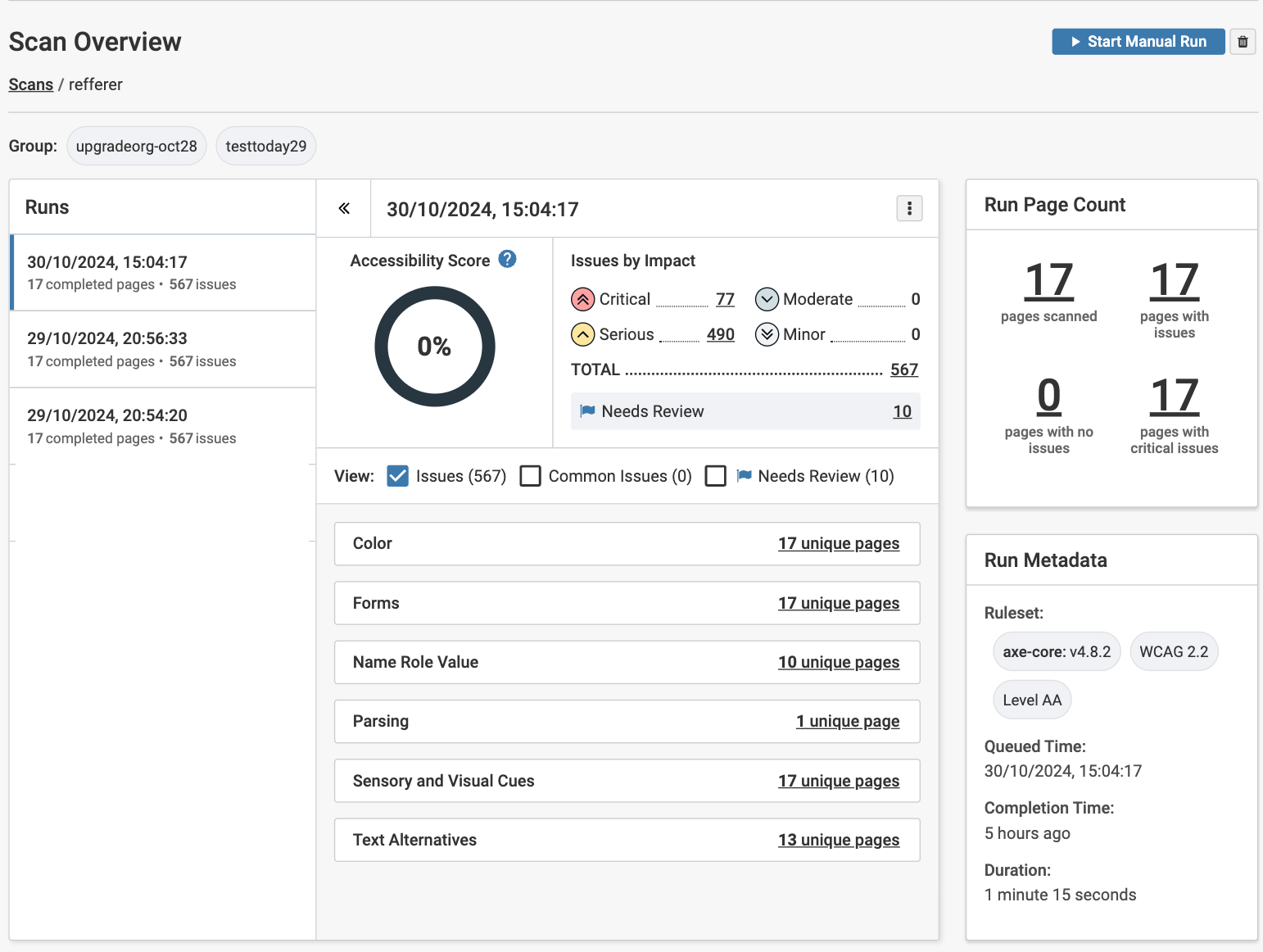Select the 29/10/2024, 20:54:20 run
This screenshot has height=952, width=1263.
(x=162, y=426)
